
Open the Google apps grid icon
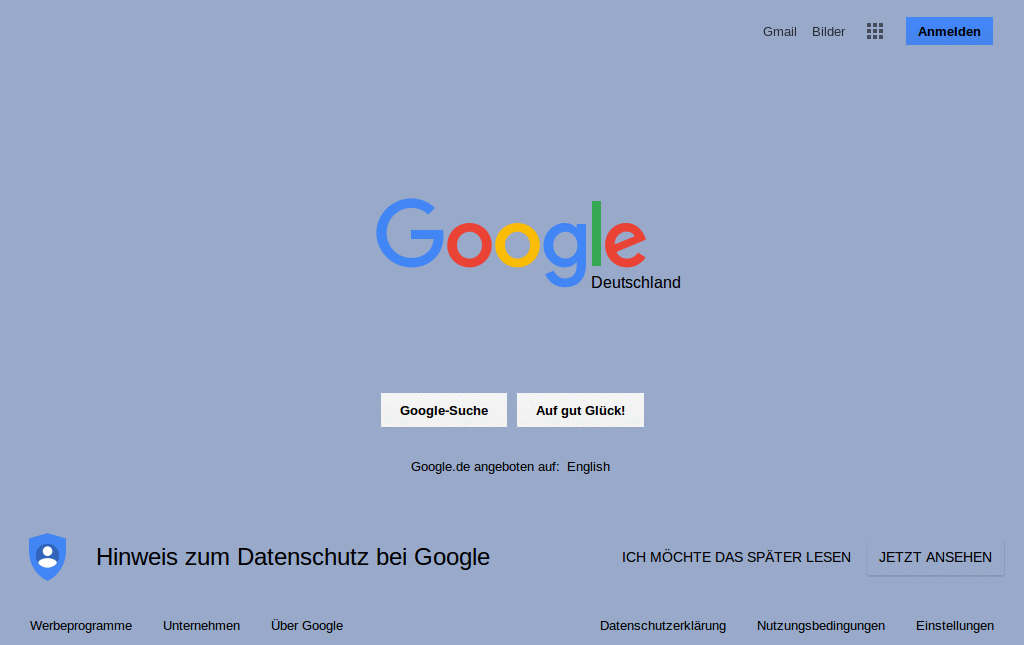click(x=874, y=31)
